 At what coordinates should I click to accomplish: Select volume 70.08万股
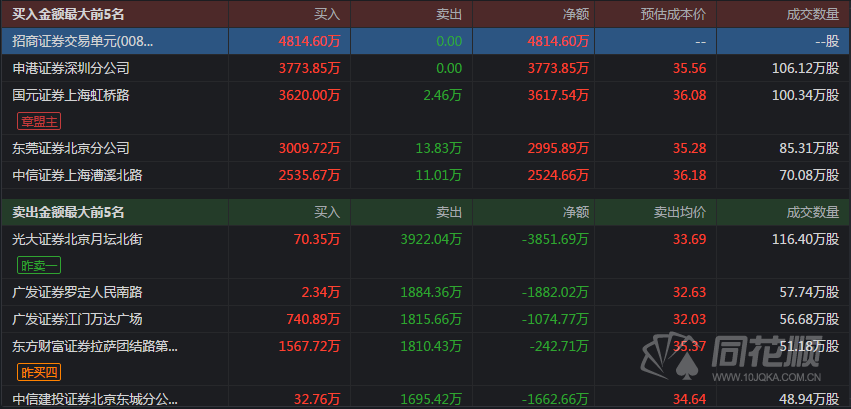[809, 175]
